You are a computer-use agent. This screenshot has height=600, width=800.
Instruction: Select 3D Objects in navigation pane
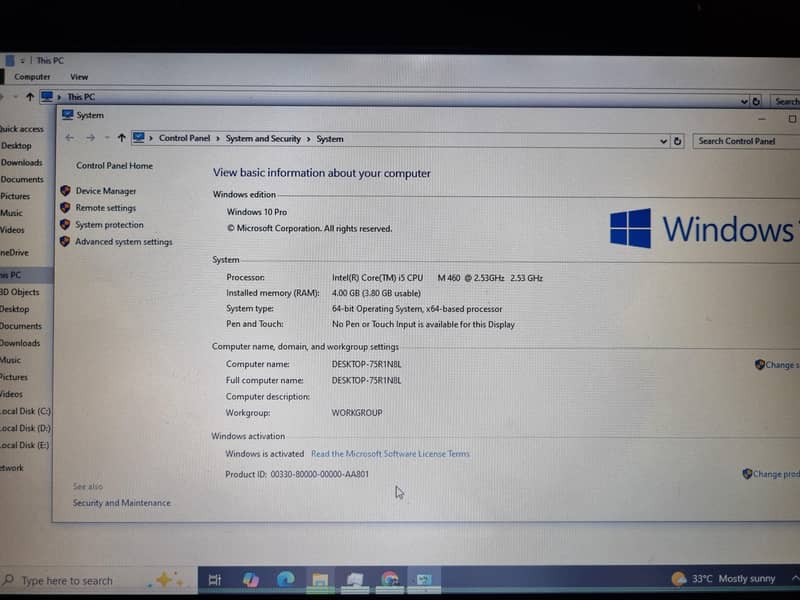tap(19, 292)
